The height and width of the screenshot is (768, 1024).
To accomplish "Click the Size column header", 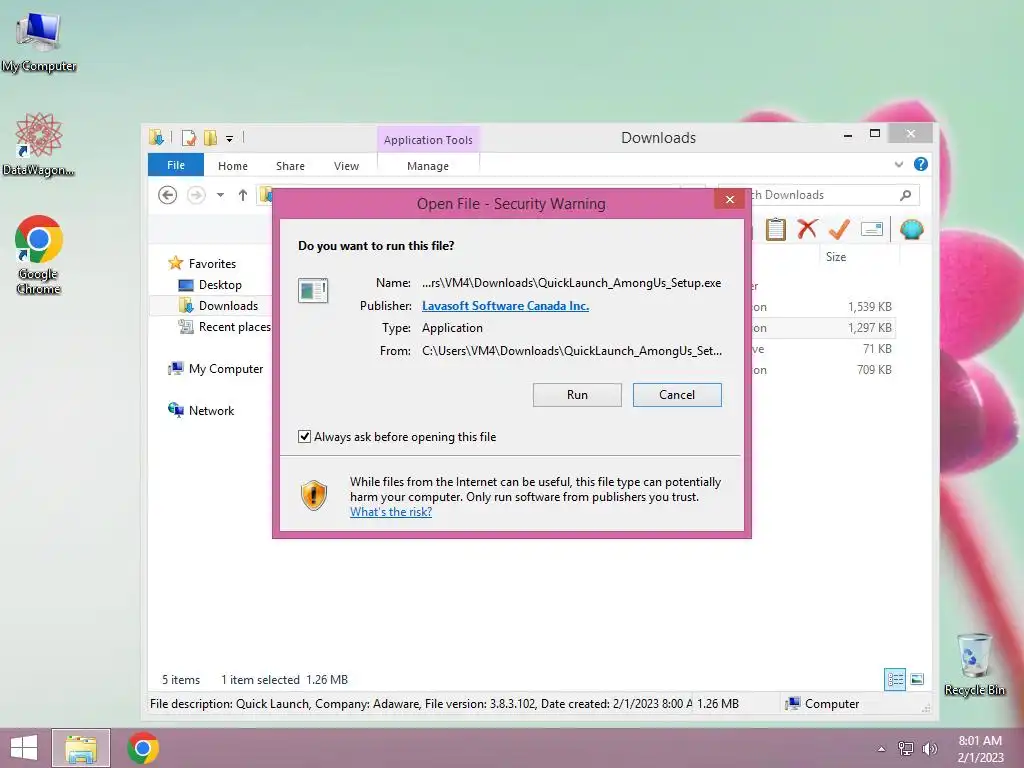I will pyautogui.click(x=835, y=257).
